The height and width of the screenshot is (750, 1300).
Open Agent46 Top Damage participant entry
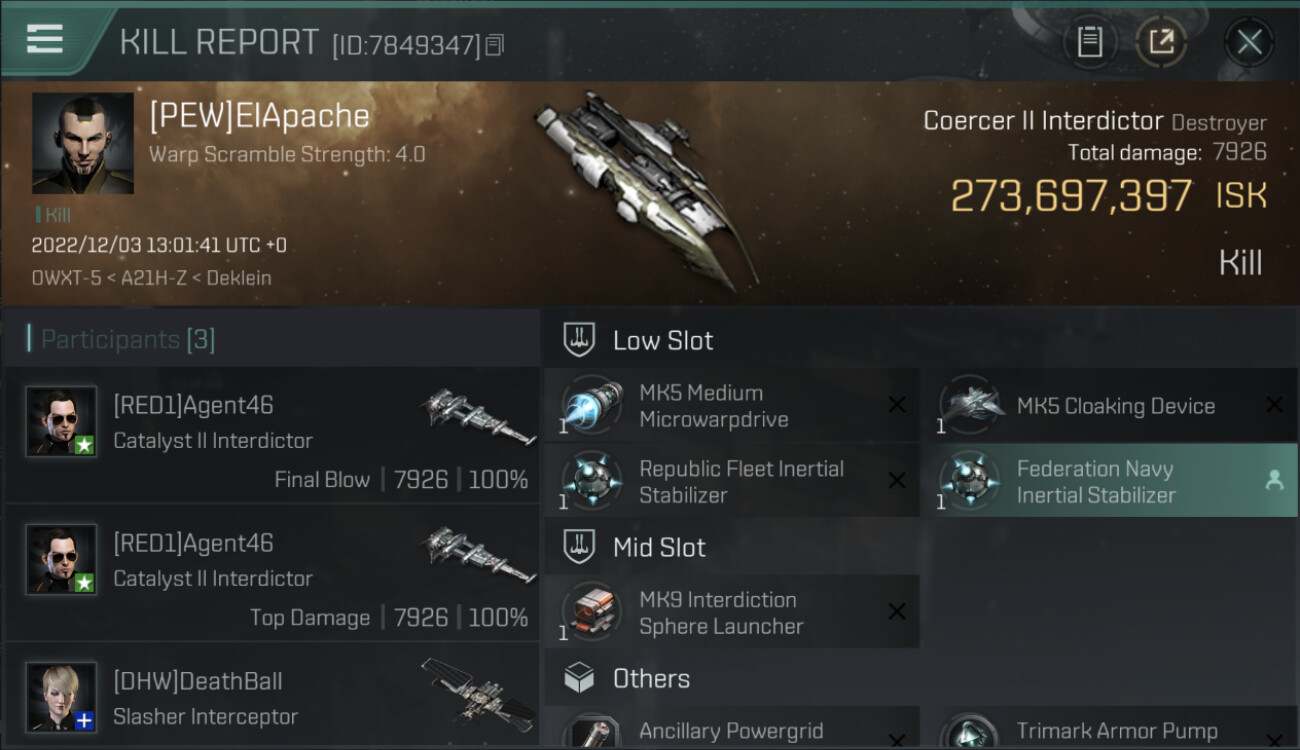coord(272,573)
